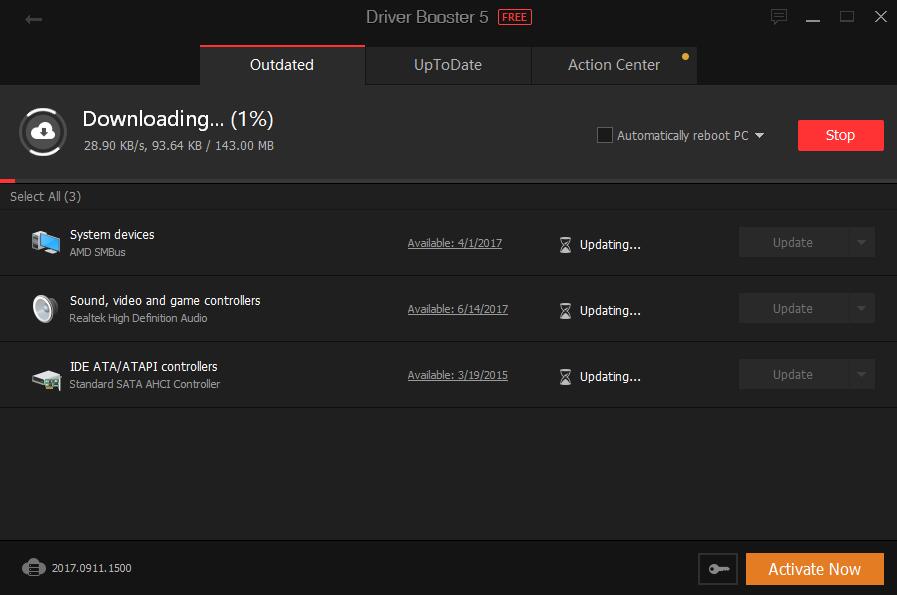Click the red download progress bar
The height and width of the screenshot is (595, 897).
[7, 181]
